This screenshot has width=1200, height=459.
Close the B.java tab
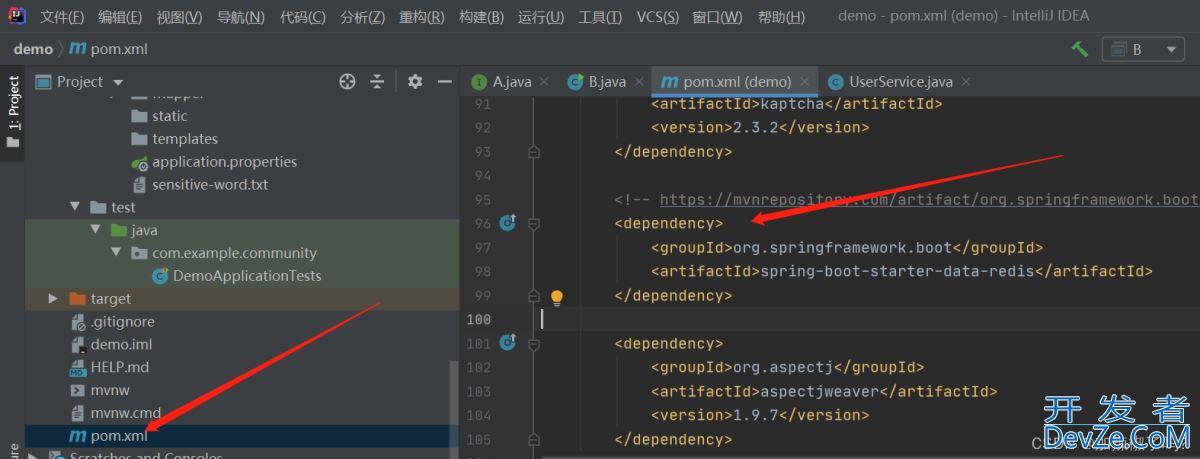pos(637,82)
